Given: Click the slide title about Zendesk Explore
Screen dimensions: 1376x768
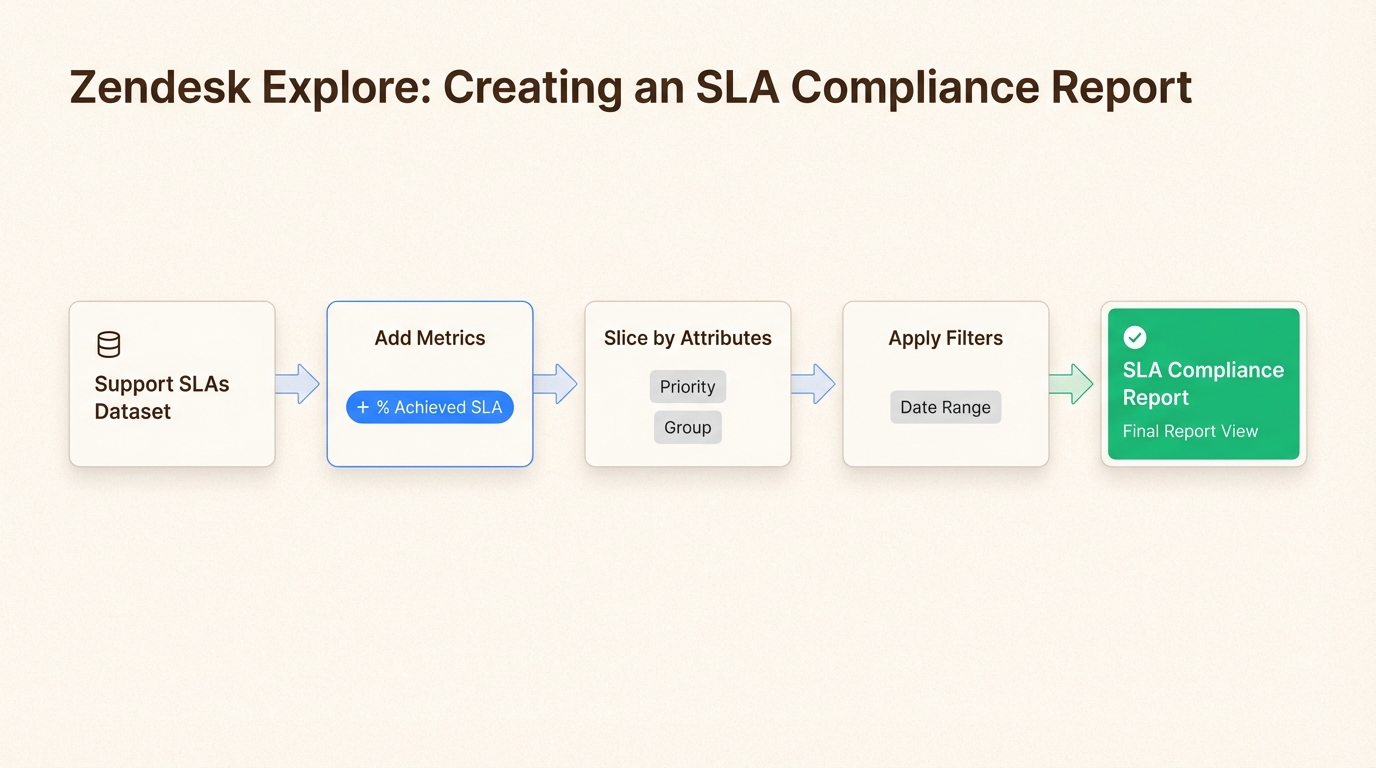Looking at the screenshot, I should 630,88.
